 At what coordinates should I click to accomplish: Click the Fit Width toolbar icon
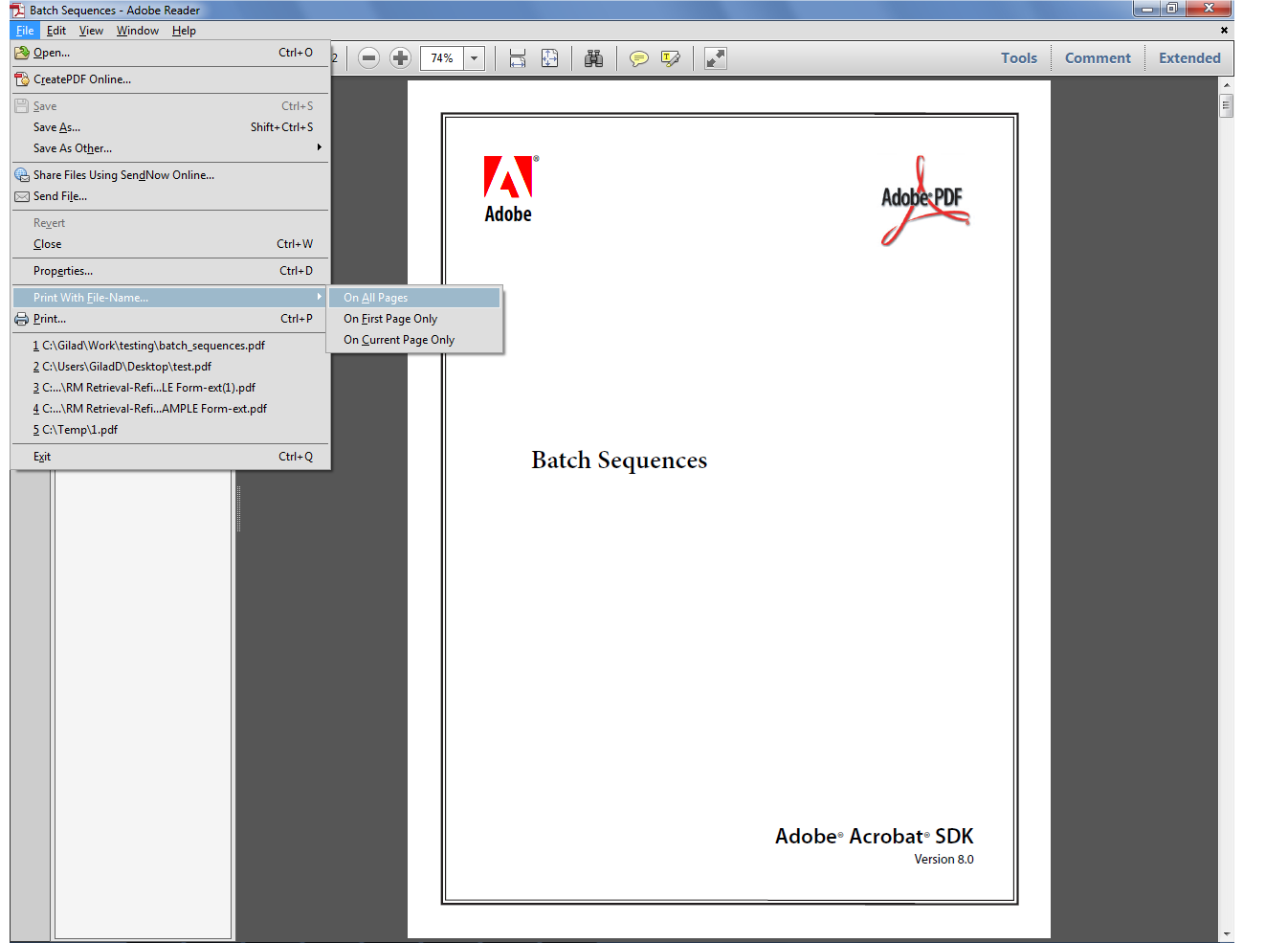[x=517, y=58]
